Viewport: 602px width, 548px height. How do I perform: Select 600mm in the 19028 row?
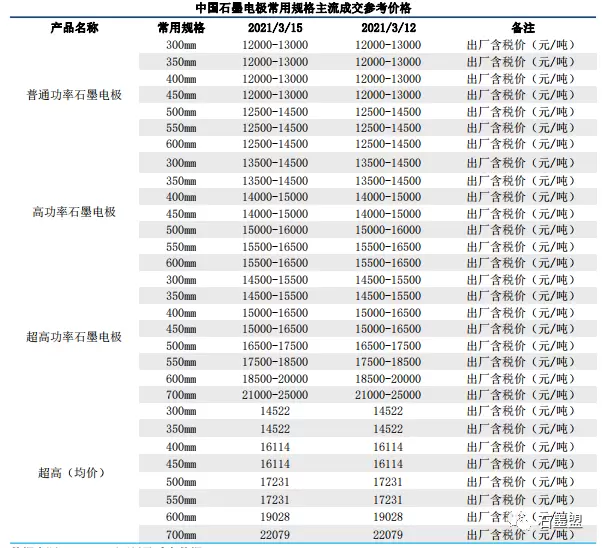(181, 517)
